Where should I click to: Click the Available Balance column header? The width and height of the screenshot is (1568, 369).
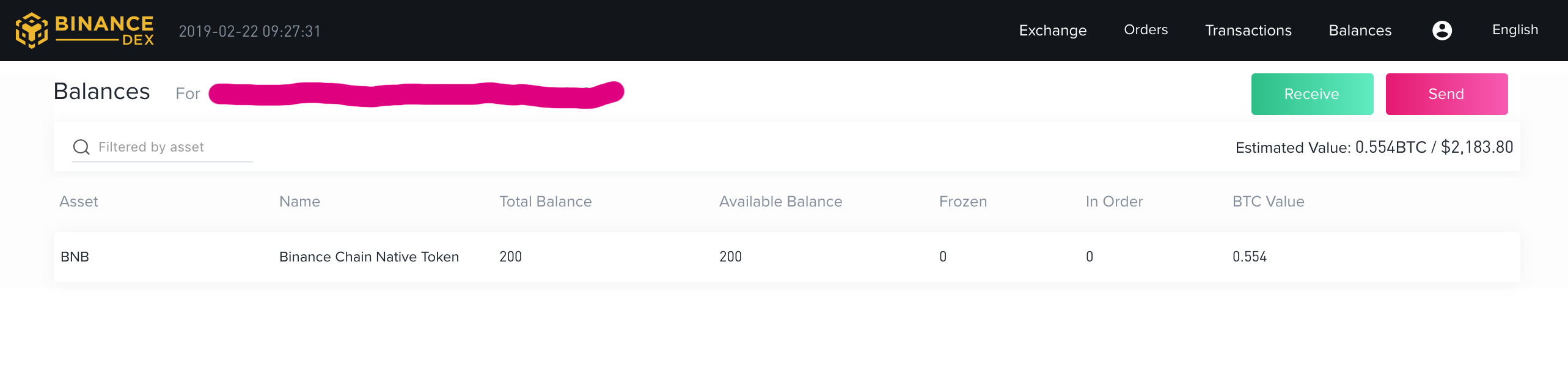pyautogui.click(x=780, y=202)
